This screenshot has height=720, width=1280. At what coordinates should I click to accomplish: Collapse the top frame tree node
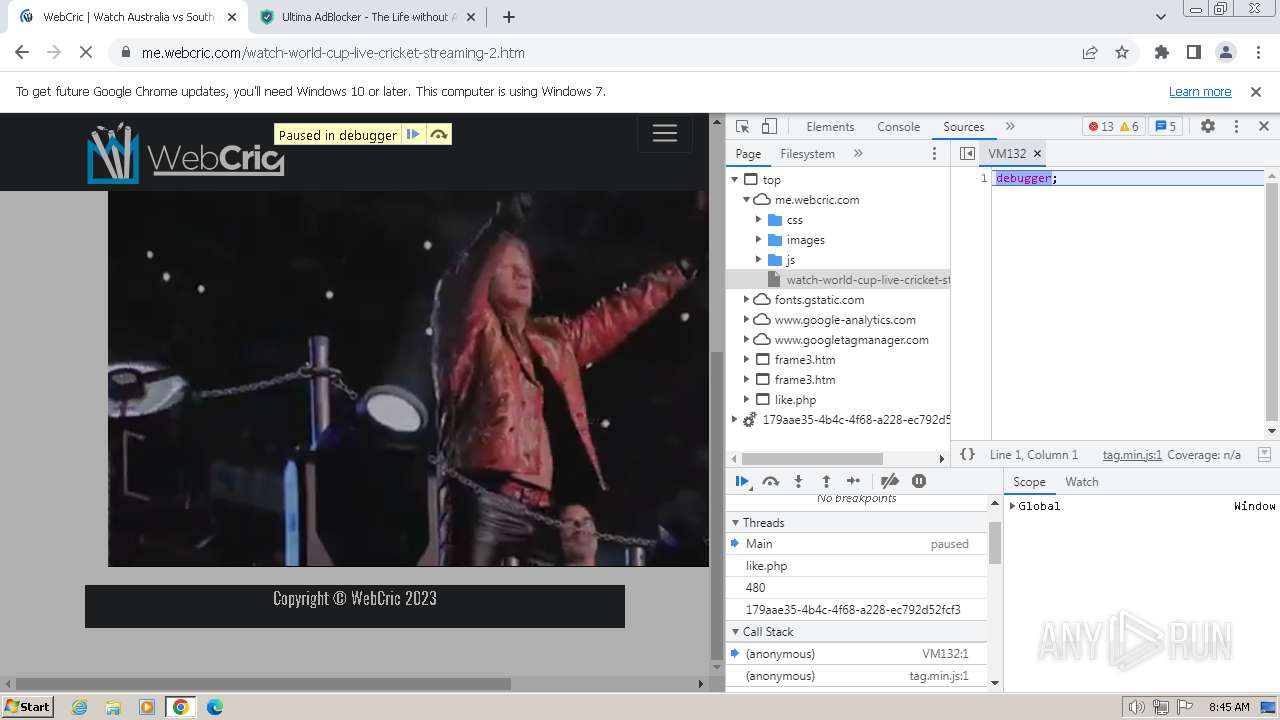[735, 180]
